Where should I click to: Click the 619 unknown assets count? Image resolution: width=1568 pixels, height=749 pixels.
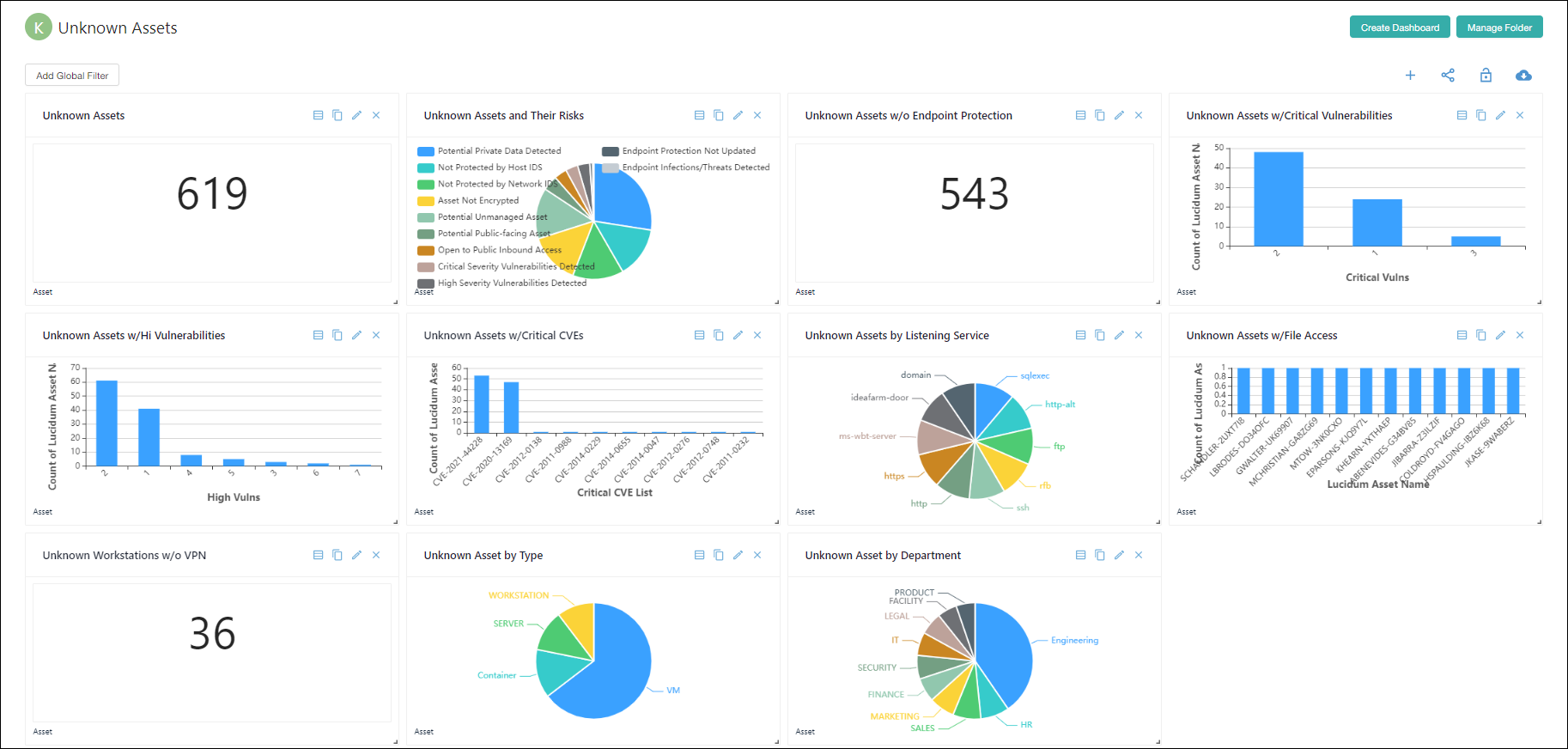click(x=212, y=193)
